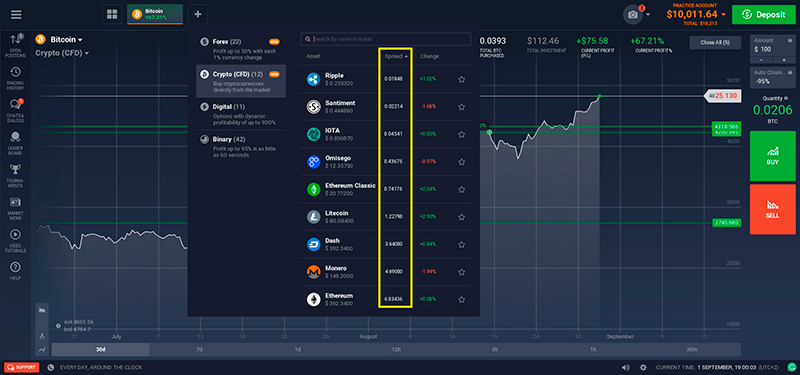Set chart timeframe to 3h
The width and height of the screenshot is (800, 375).
[494, 349]
